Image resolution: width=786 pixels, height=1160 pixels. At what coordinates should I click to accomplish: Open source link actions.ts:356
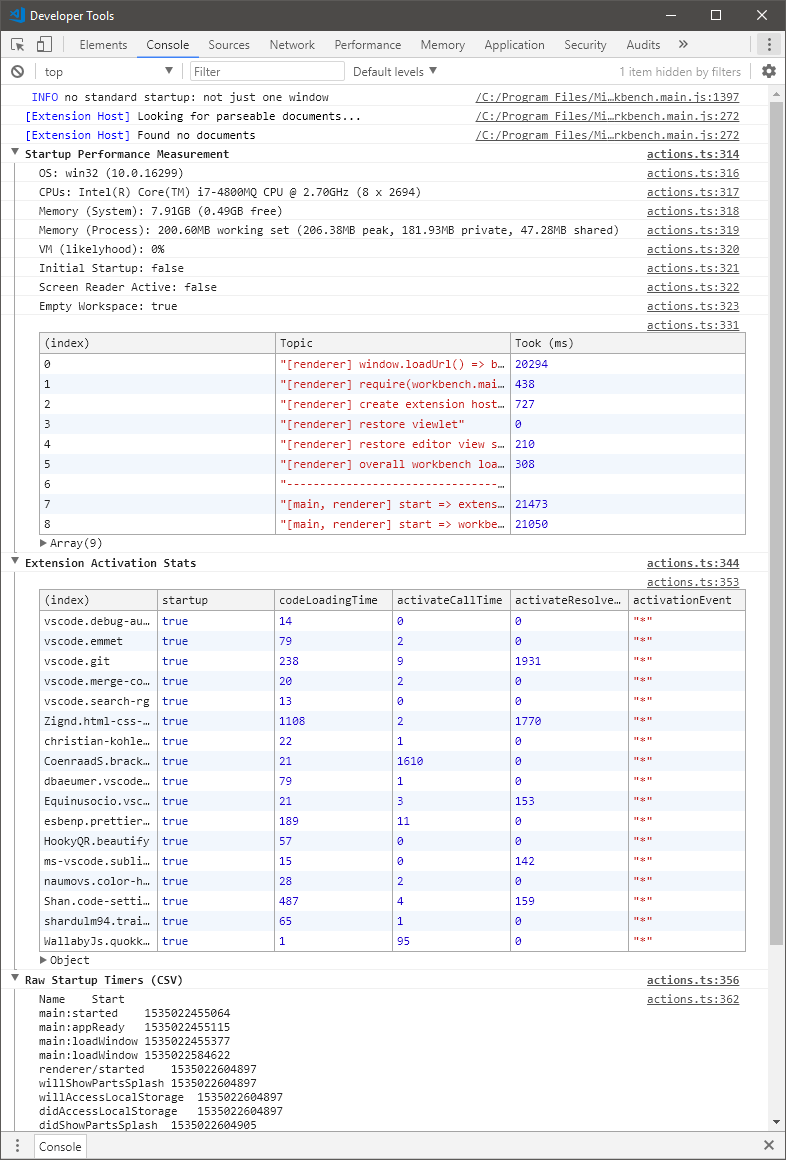693,979
